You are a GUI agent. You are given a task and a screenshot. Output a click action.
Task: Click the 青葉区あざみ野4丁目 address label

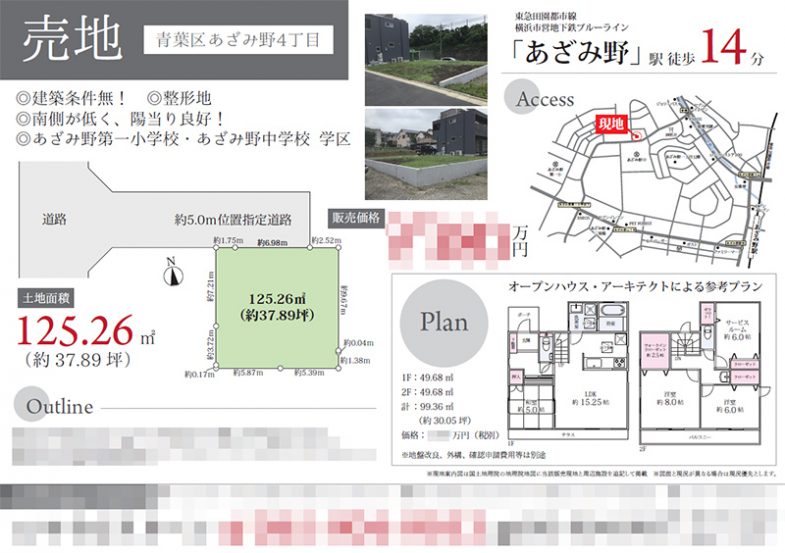coord(238,41)
